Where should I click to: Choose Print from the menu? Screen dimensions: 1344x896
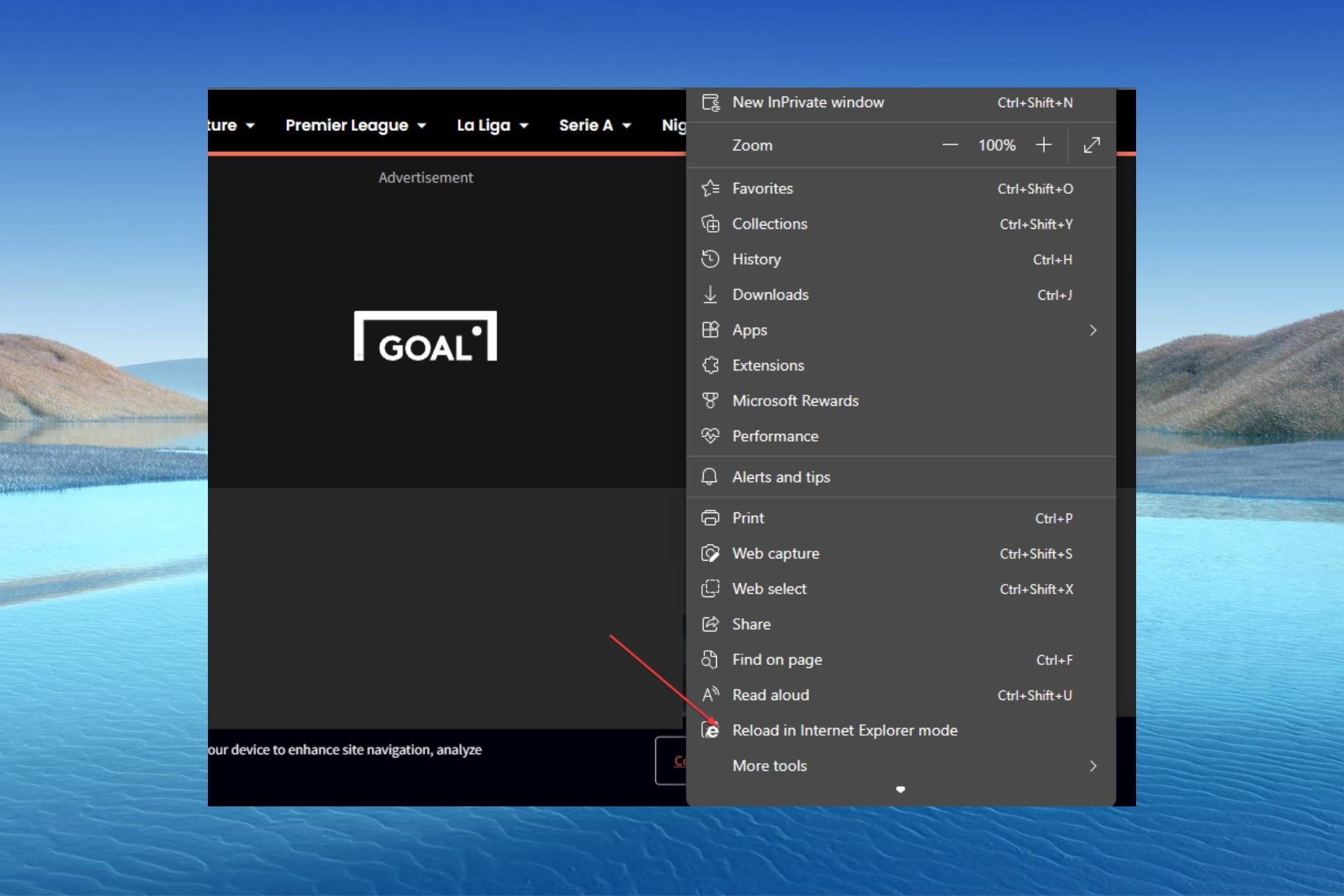pyautogui.click(x=901, y=518)
